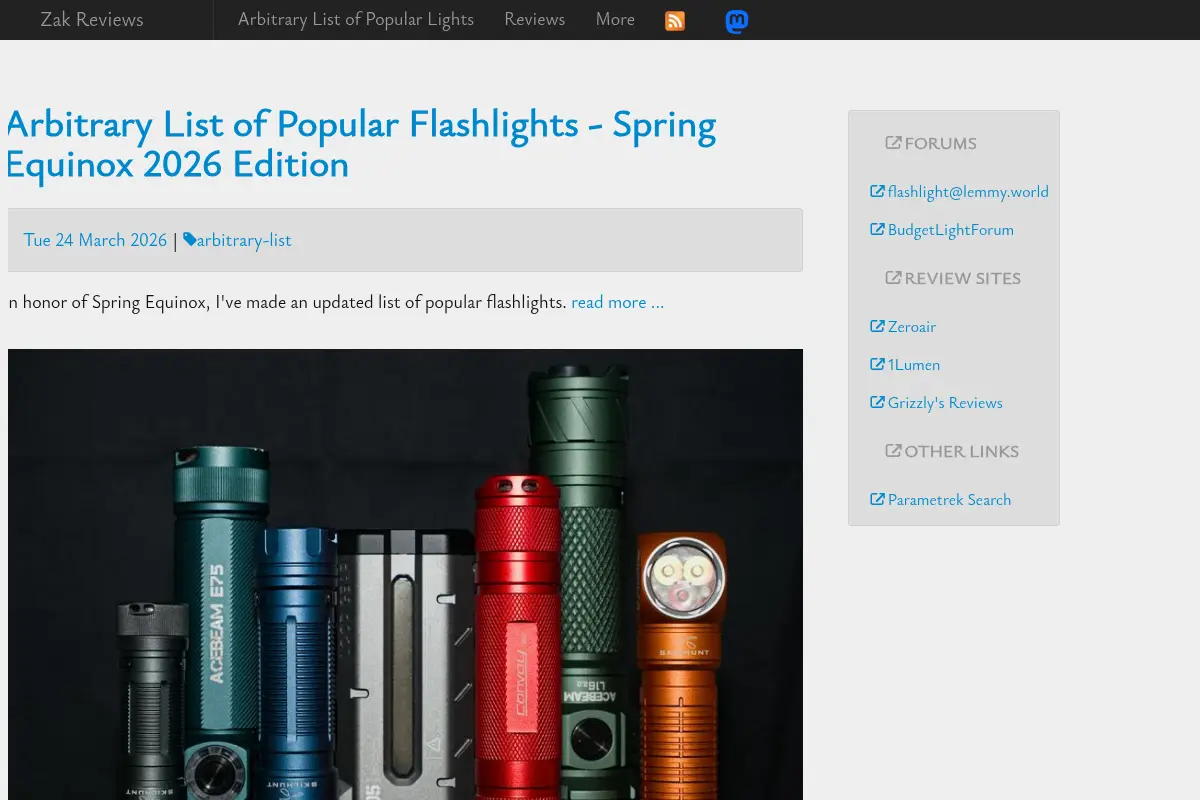
Task: Follow the read more link
Action: (x=617, y=302)
